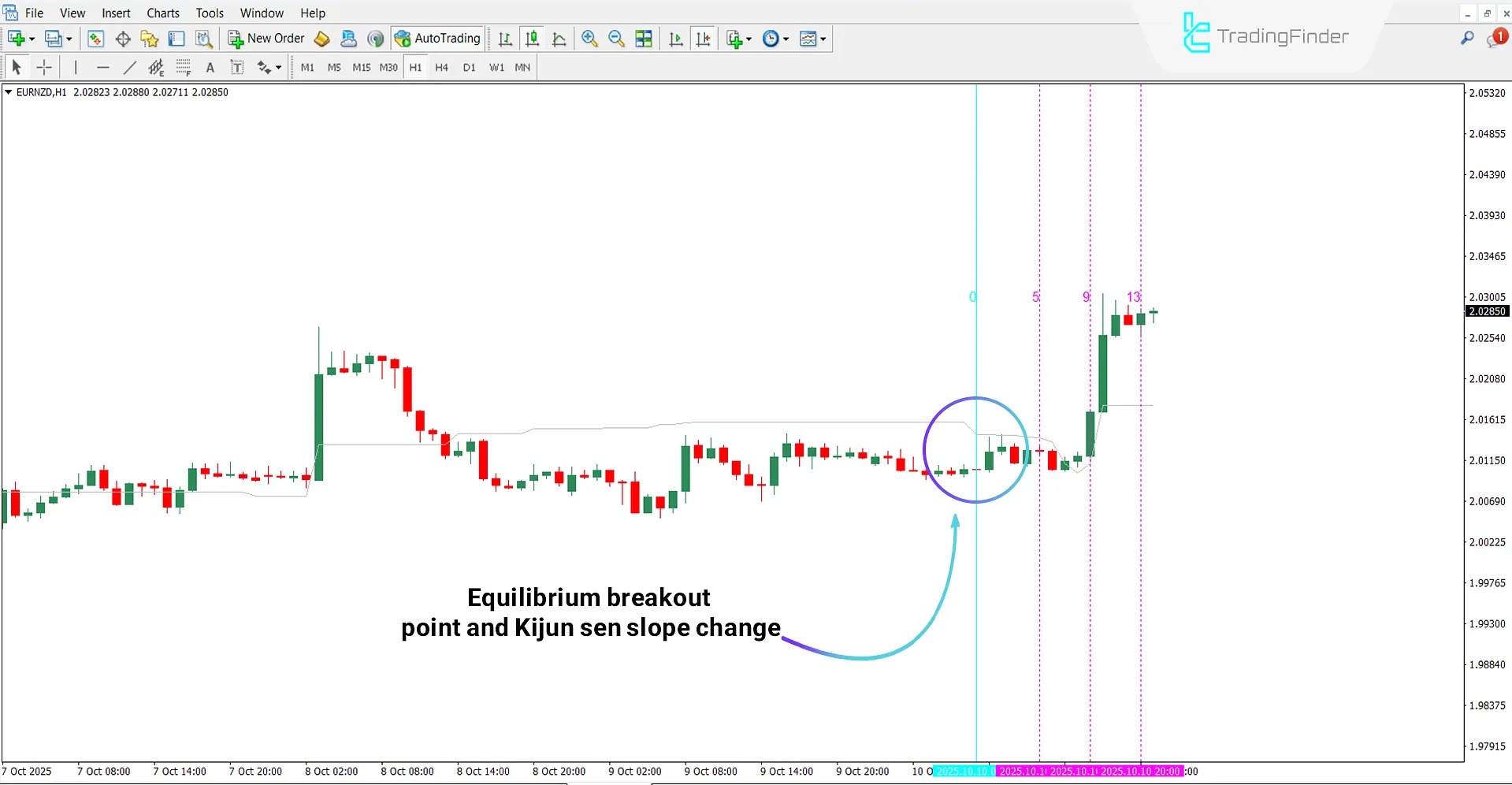Select the Crosshair tool

45,68
